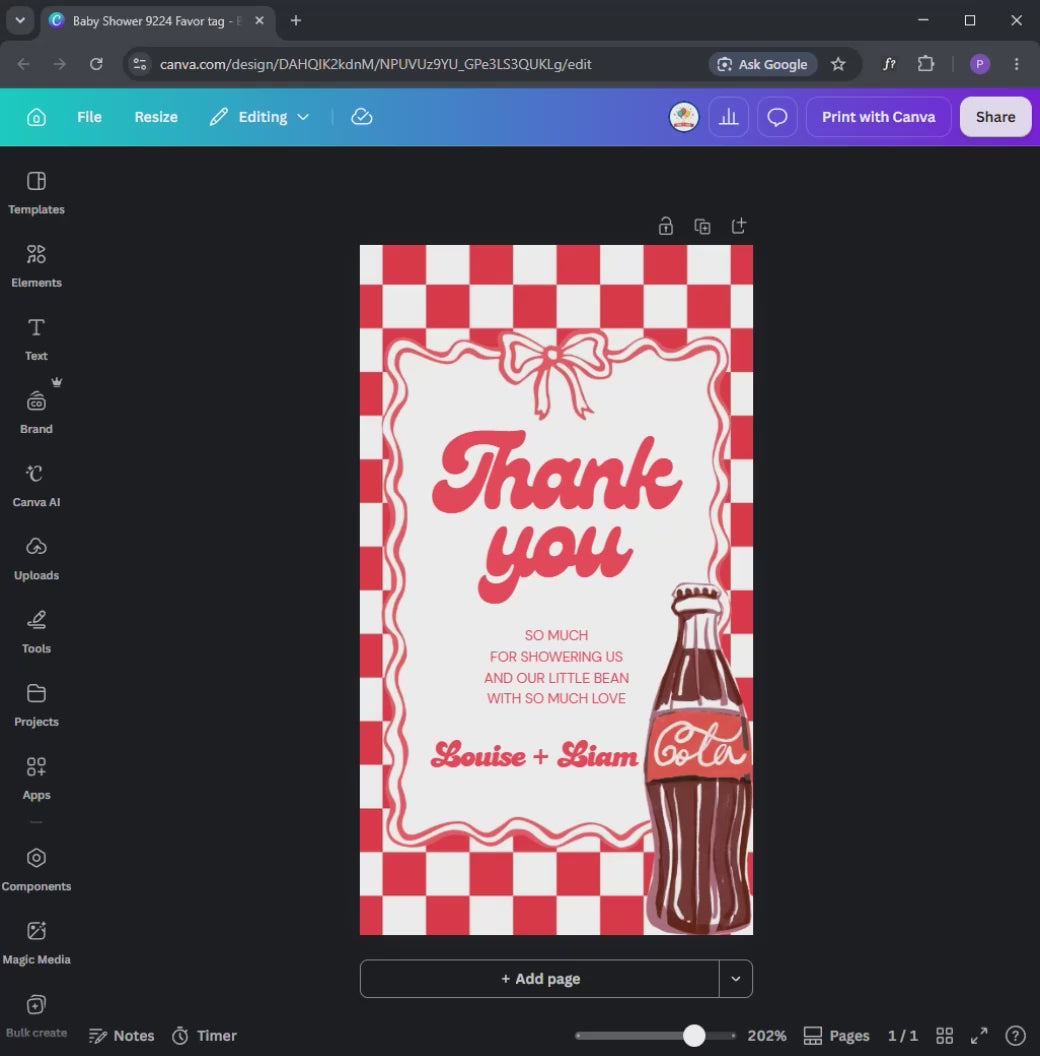Click the Share button
The width and height of the screenshot is (1040, 1056).
(x=995, y=117)
